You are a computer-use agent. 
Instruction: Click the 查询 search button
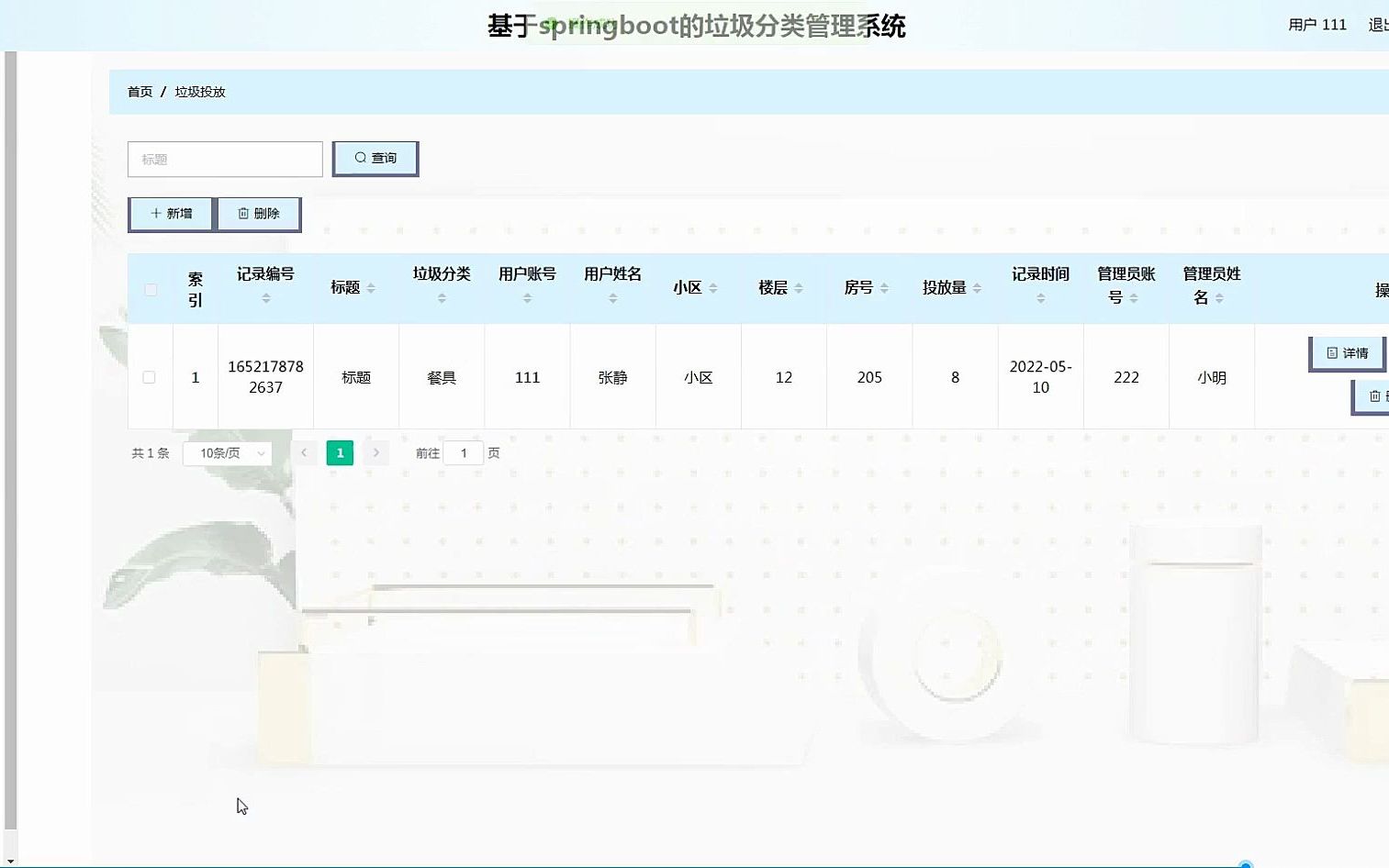(x=375, y=158)
